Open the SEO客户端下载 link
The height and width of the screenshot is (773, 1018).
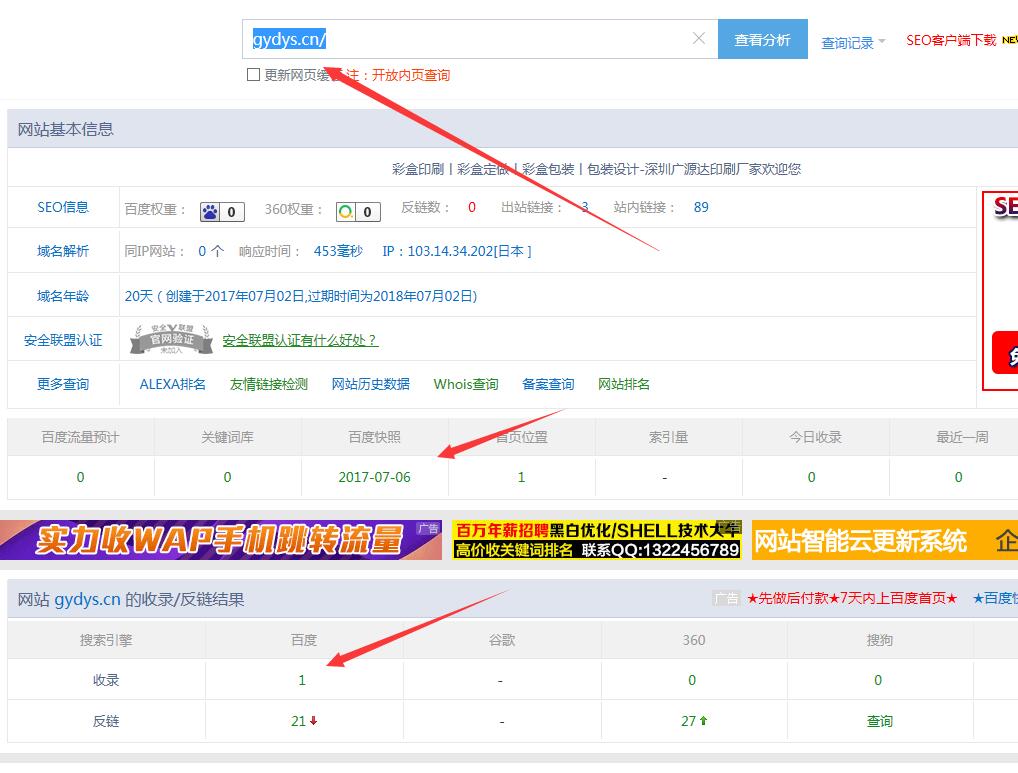950,40
